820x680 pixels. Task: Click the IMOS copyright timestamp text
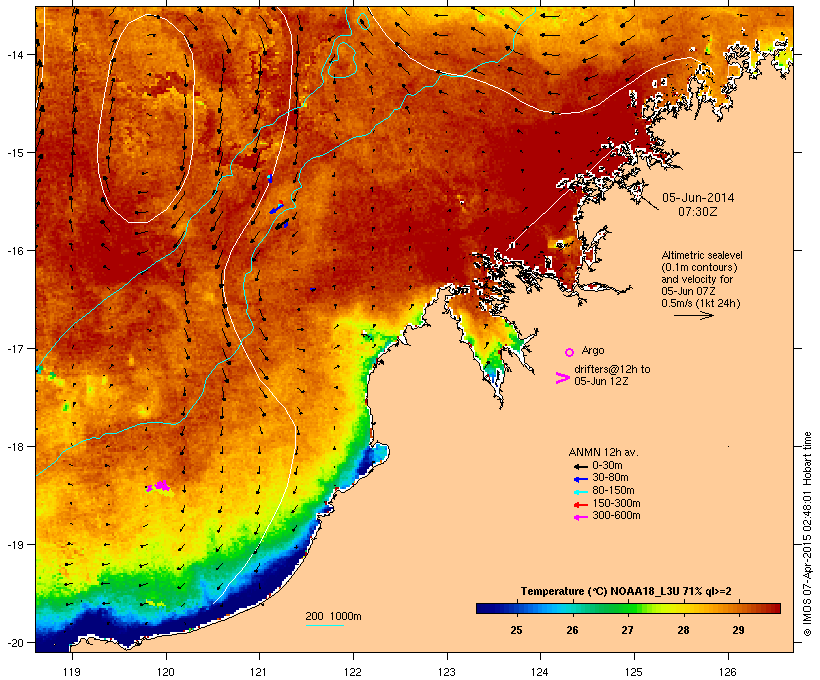[x=807, y=534]
